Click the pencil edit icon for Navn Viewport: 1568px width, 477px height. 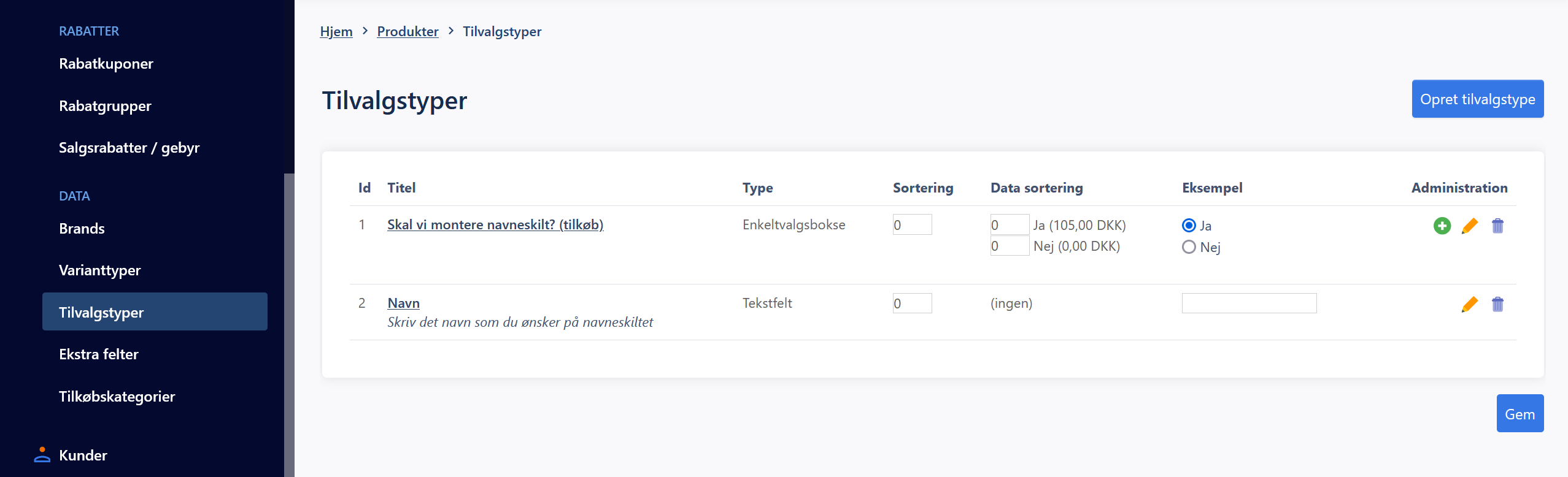[1469, 304]
